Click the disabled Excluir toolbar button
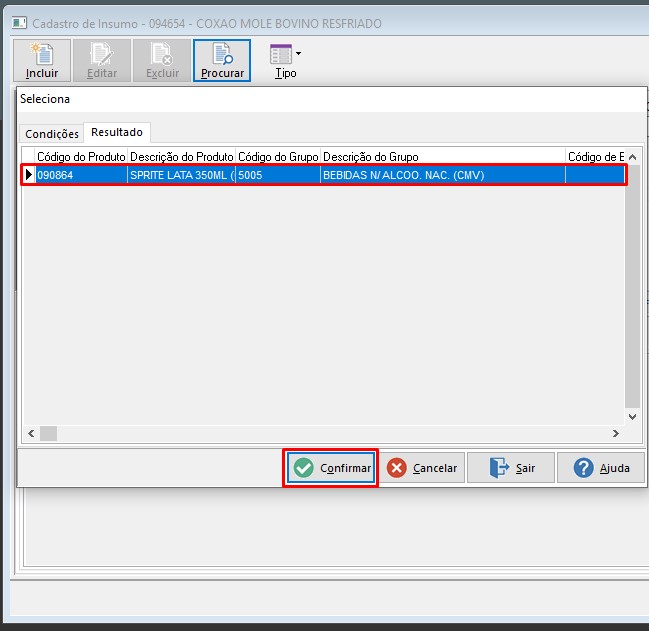The image size is (649, 631). 162,60
